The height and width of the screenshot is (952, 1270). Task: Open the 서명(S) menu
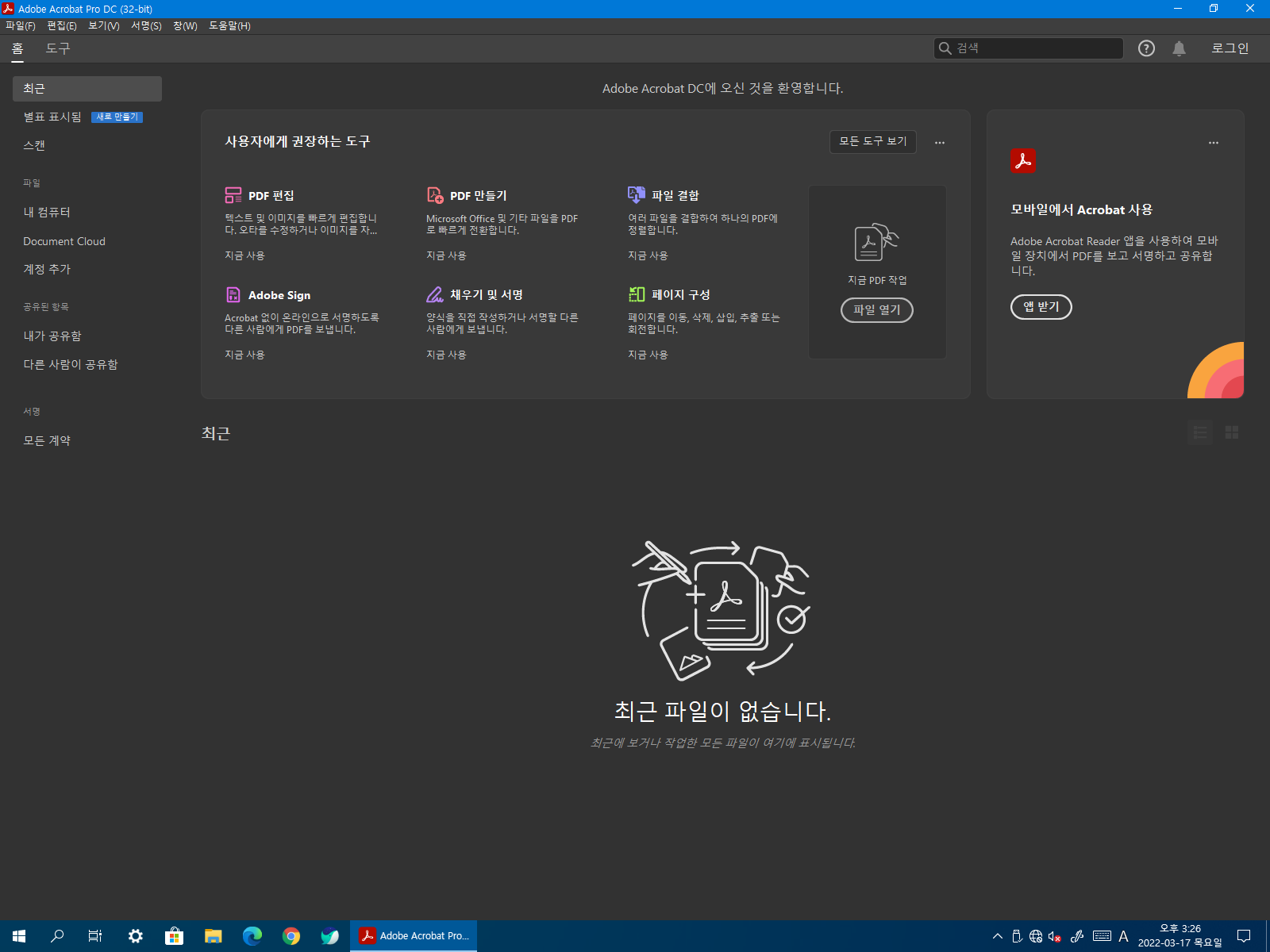coord(146,26)
